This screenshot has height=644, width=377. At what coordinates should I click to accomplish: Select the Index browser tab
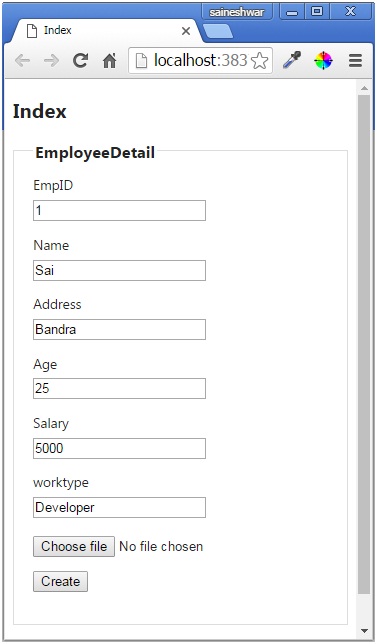click(105, 30)
